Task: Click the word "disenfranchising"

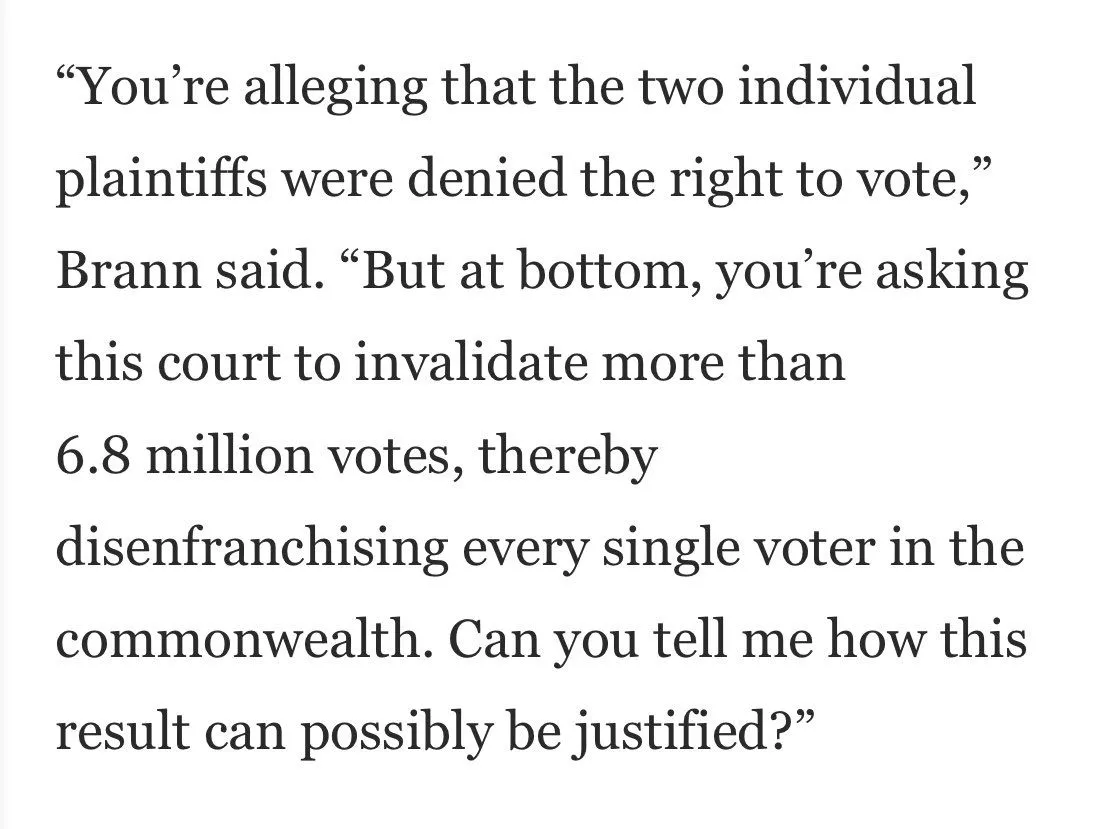Action: [252, 548]
